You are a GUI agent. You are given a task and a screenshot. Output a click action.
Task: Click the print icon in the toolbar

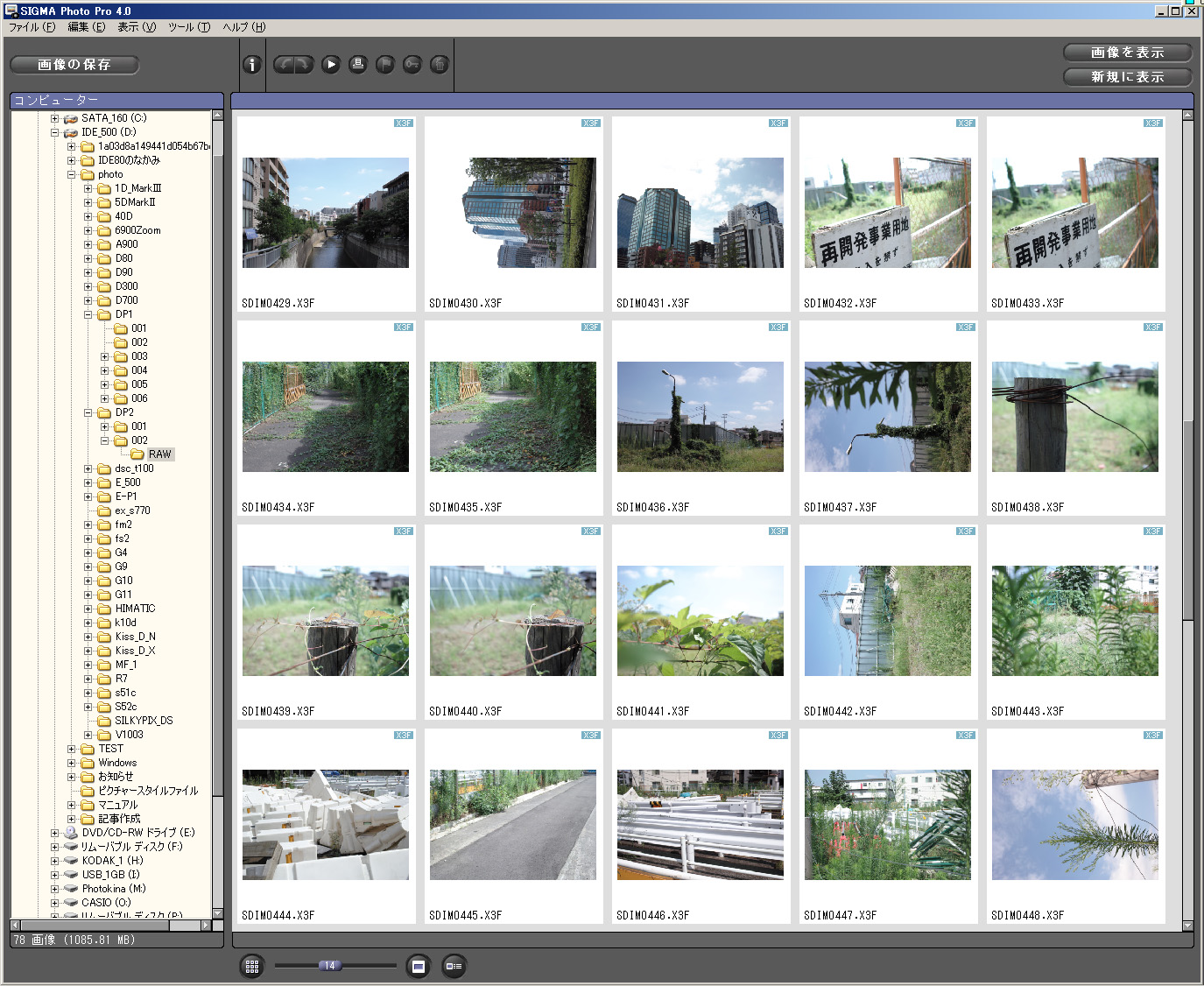pyautogui.click(x=357, y=64)
